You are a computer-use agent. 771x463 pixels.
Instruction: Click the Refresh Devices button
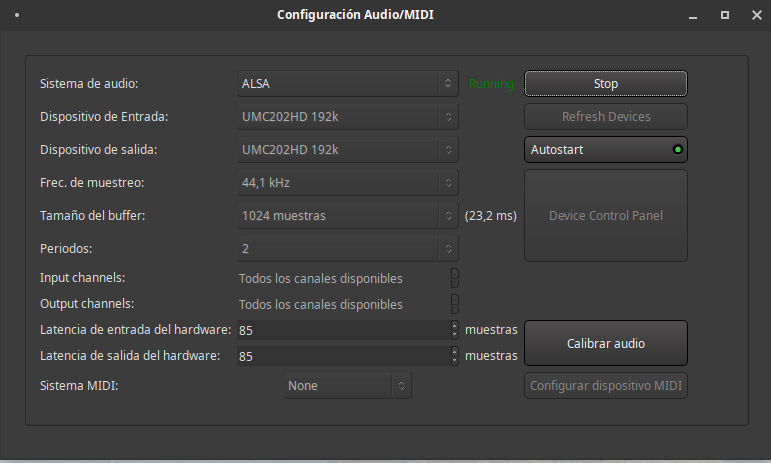click(605, 117)
